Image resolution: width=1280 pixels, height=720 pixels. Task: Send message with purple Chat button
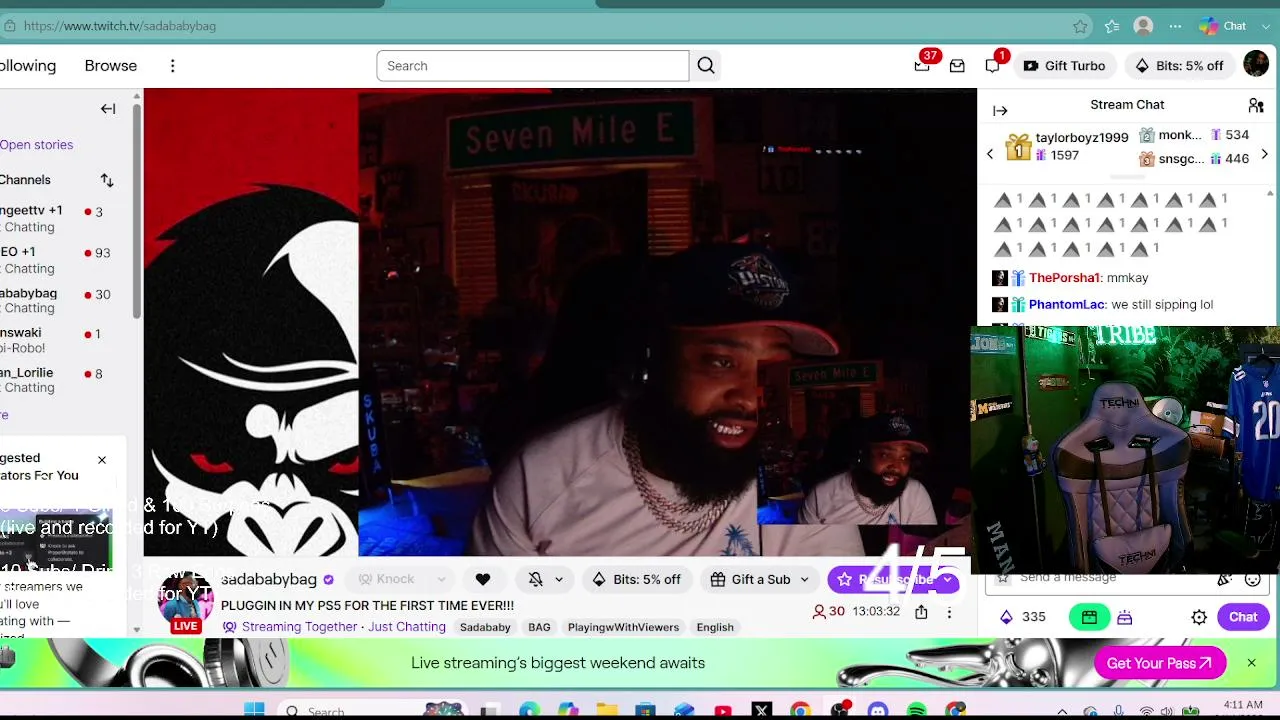pos(1243,617)
